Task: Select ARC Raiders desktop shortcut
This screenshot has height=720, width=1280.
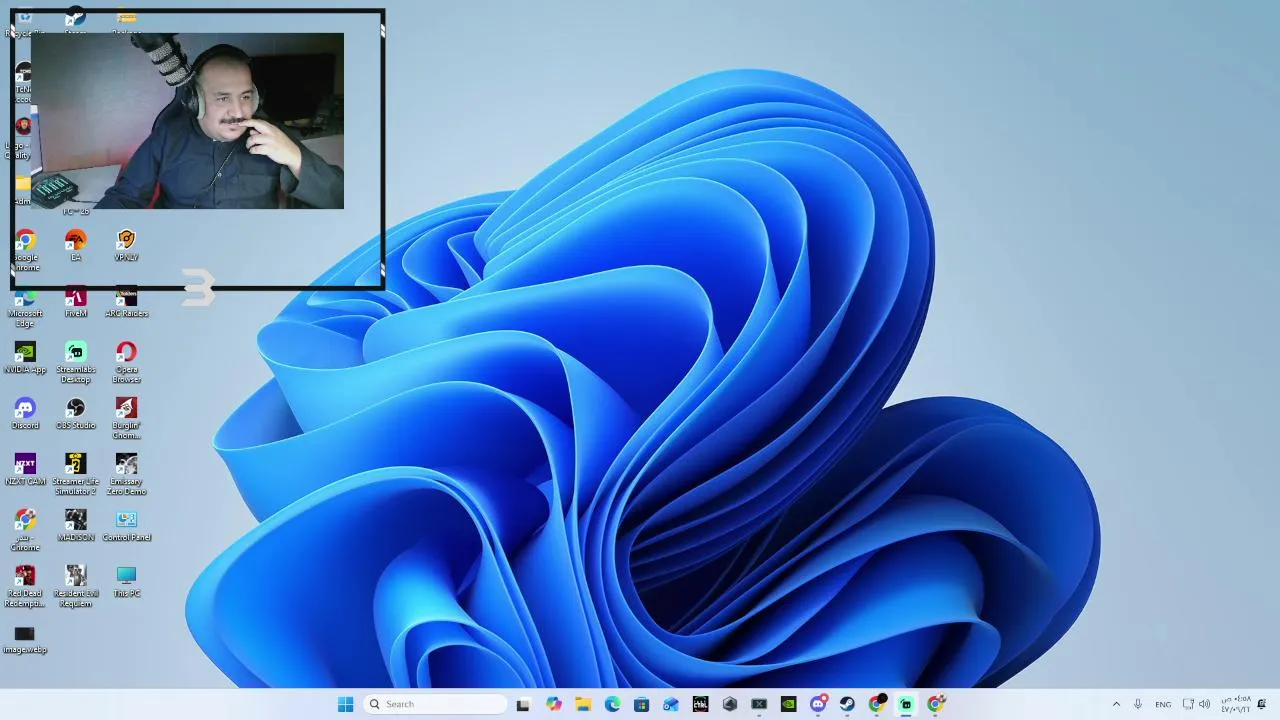Action: [126, 303]
